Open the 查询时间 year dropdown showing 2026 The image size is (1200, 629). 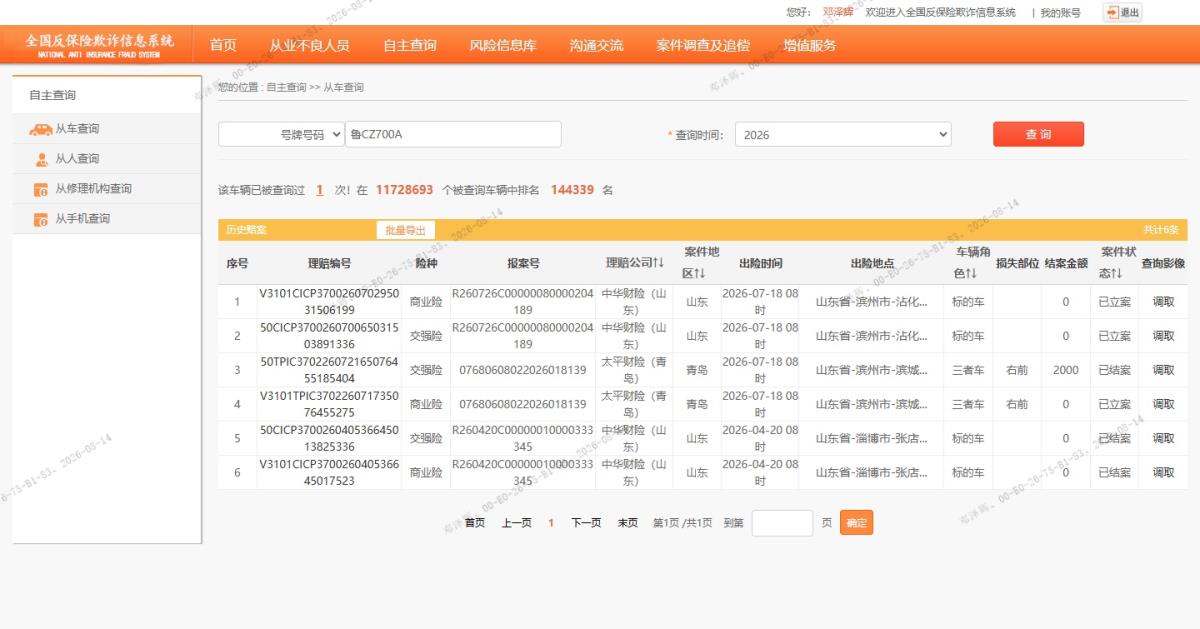[x=843, y=134]
